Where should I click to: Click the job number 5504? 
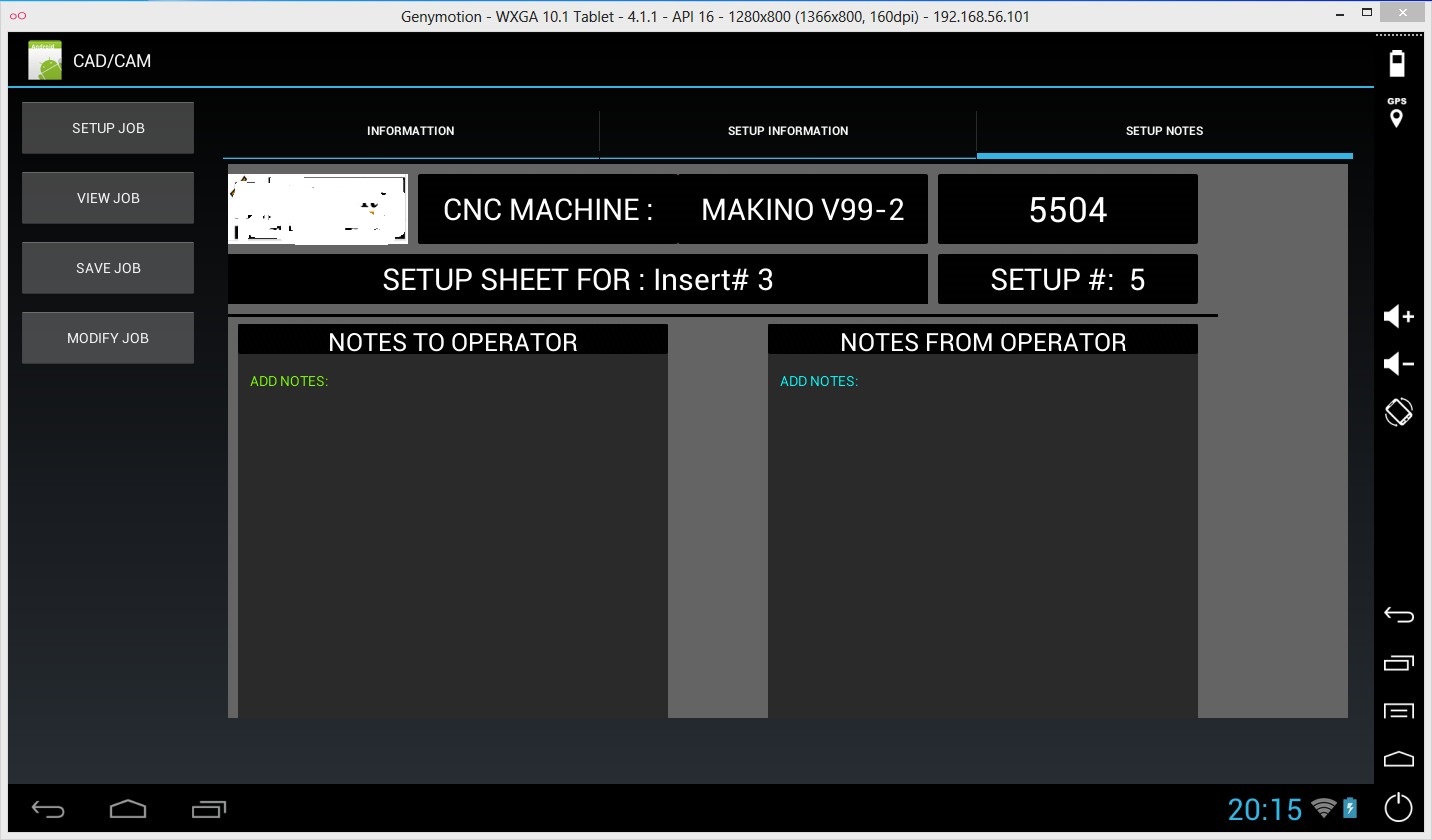(1068, 209)
